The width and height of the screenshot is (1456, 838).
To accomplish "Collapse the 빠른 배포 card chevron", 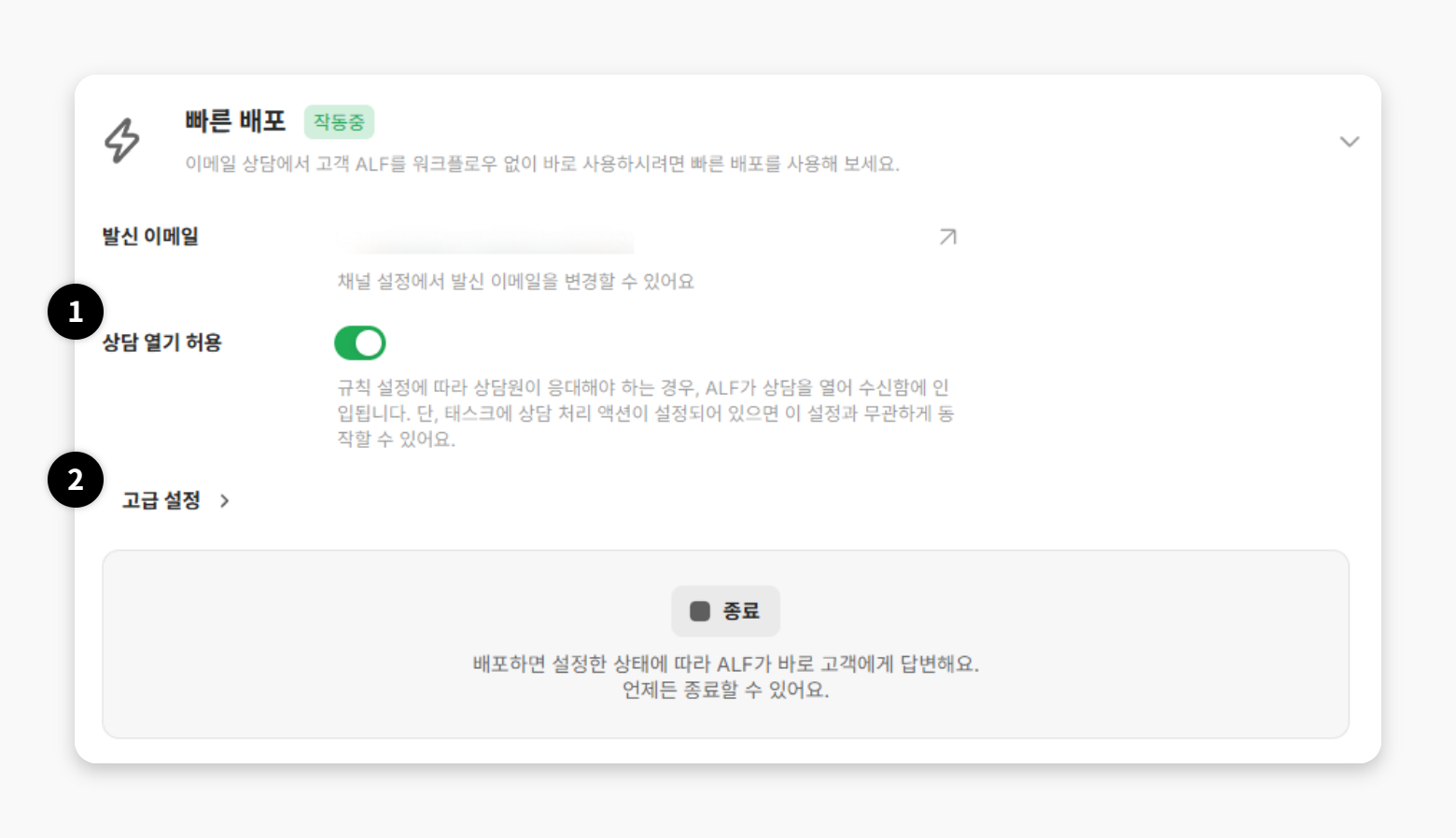I will [x=1350, y=142].
